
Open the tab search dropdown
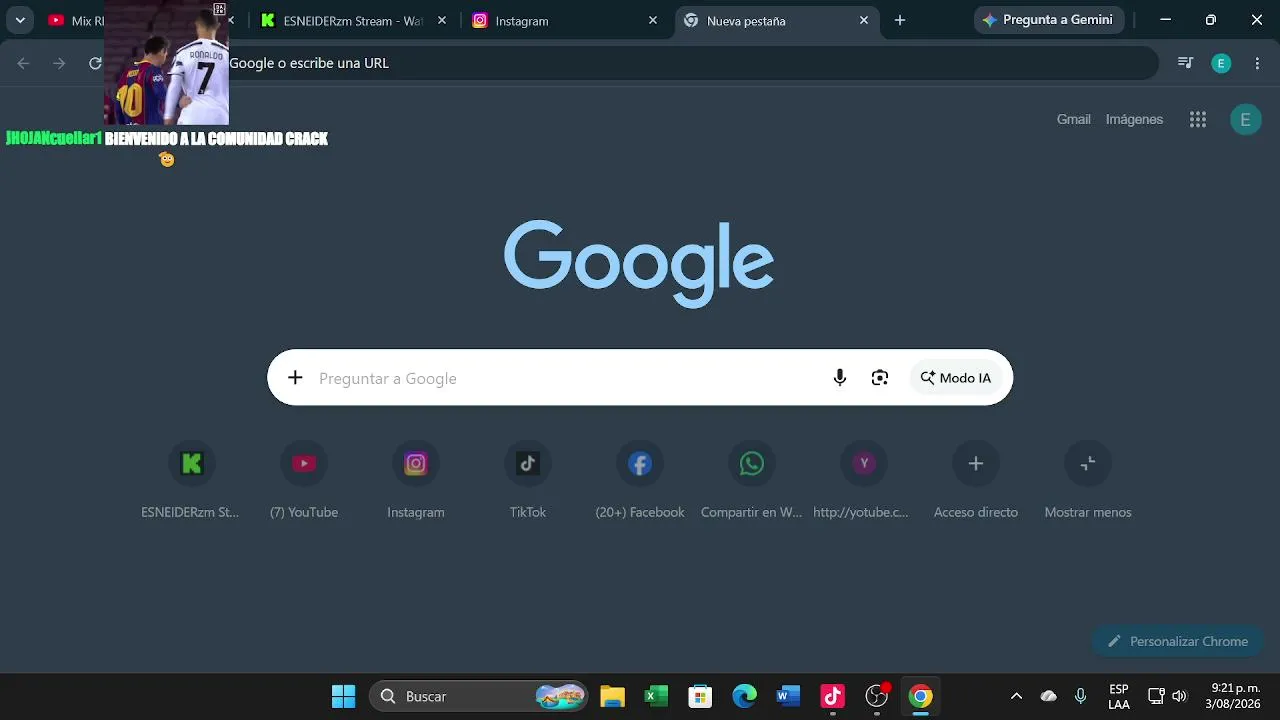pos(20,20)
